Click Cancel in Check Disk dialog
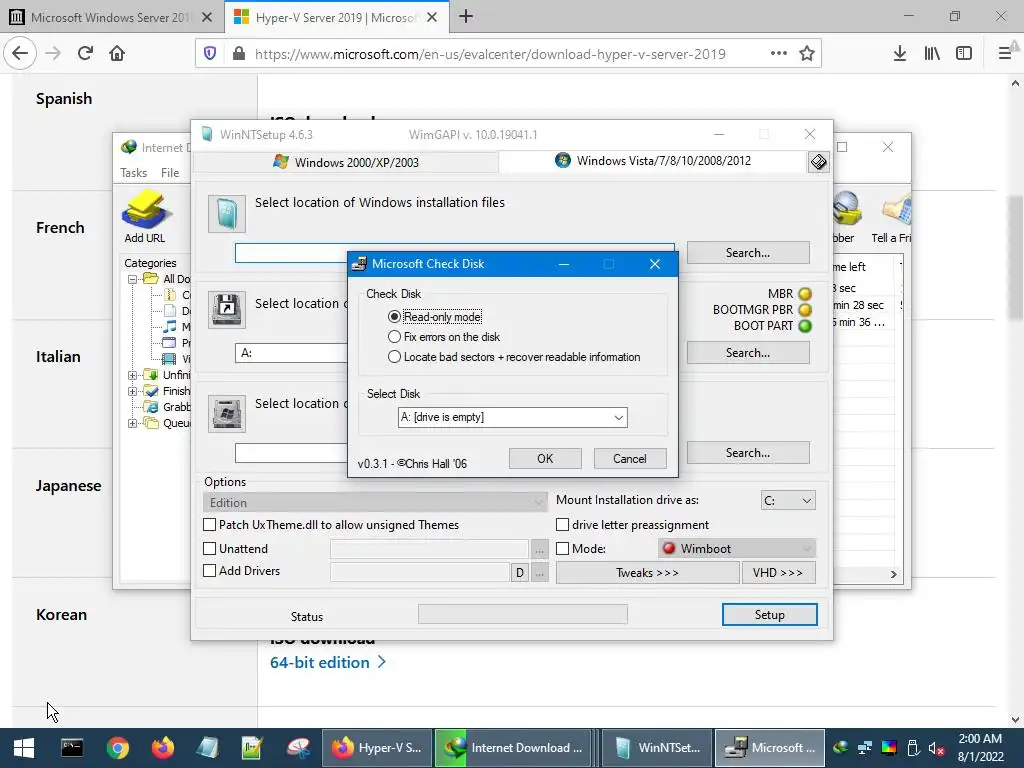The image size is (1024, 768). (630, 458)
